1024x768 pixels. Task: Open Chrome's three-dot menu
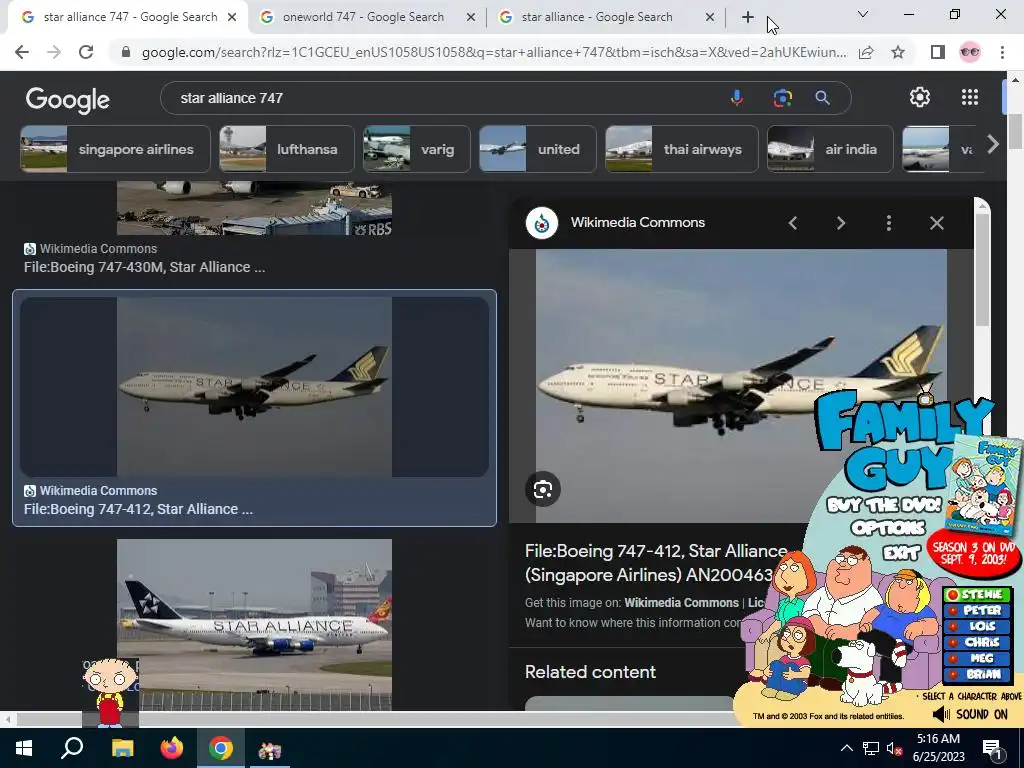(x=1002, y=52)
